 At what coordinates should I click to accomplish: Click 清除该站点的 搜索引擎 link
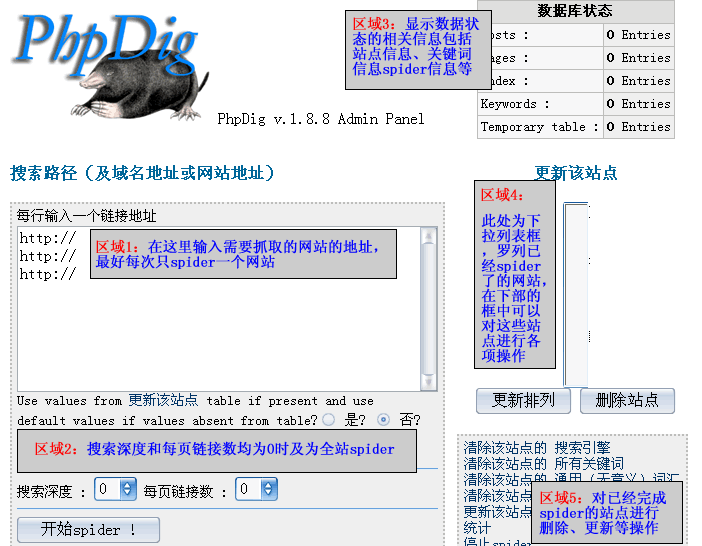click(537, 448)
